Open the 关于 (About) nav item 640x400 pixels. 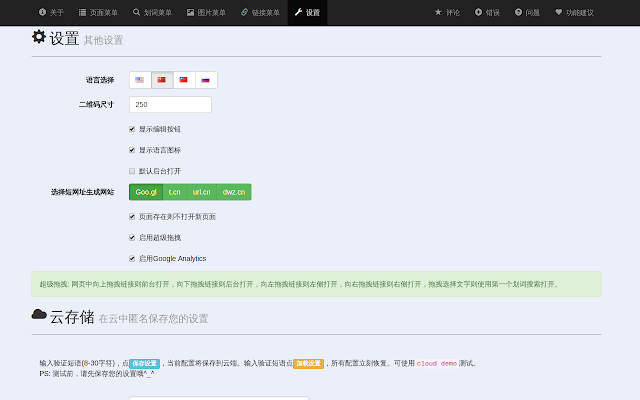click(x=51, y=13)
